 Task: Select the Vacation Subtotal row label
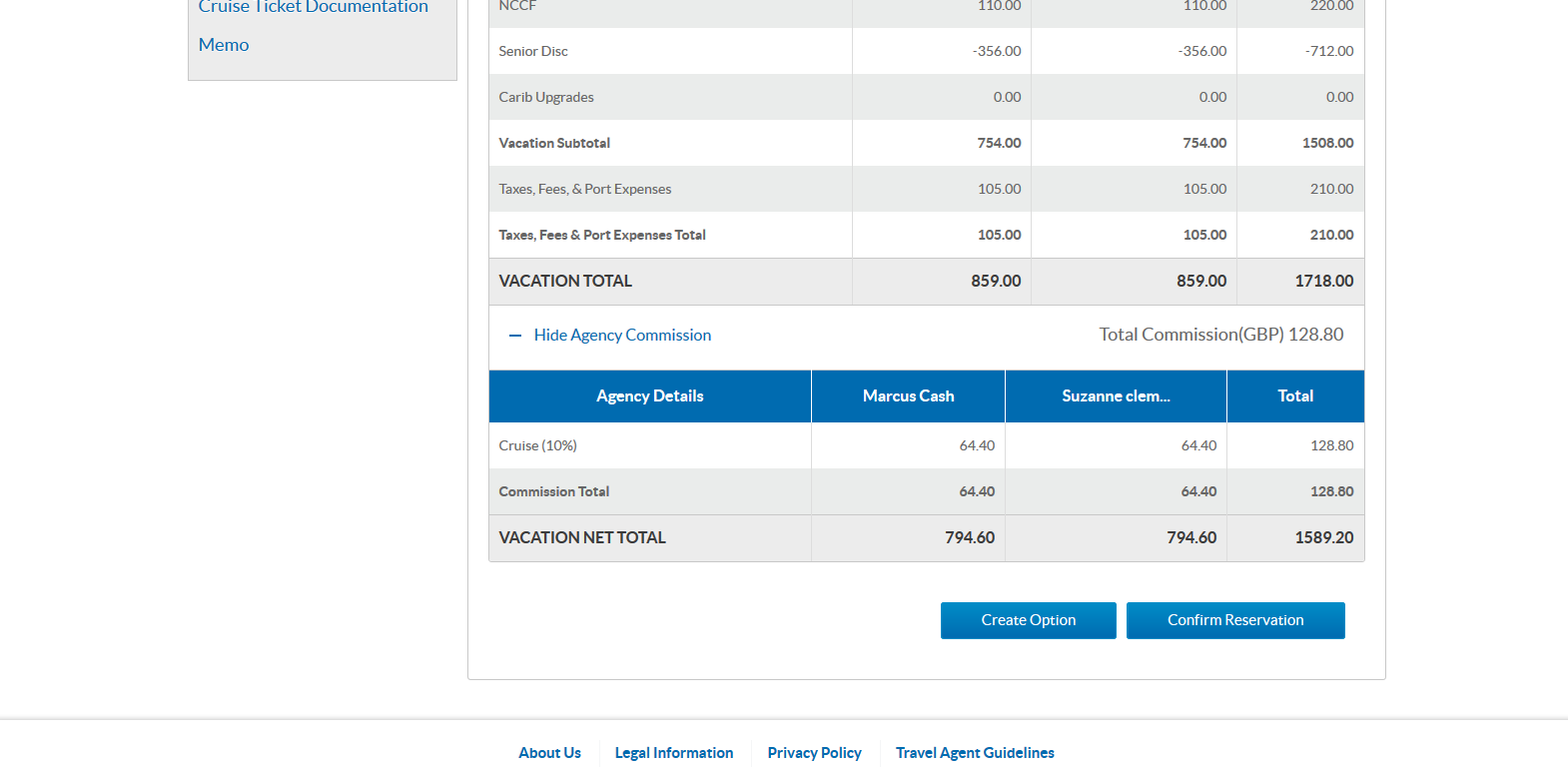pos(554,143)
